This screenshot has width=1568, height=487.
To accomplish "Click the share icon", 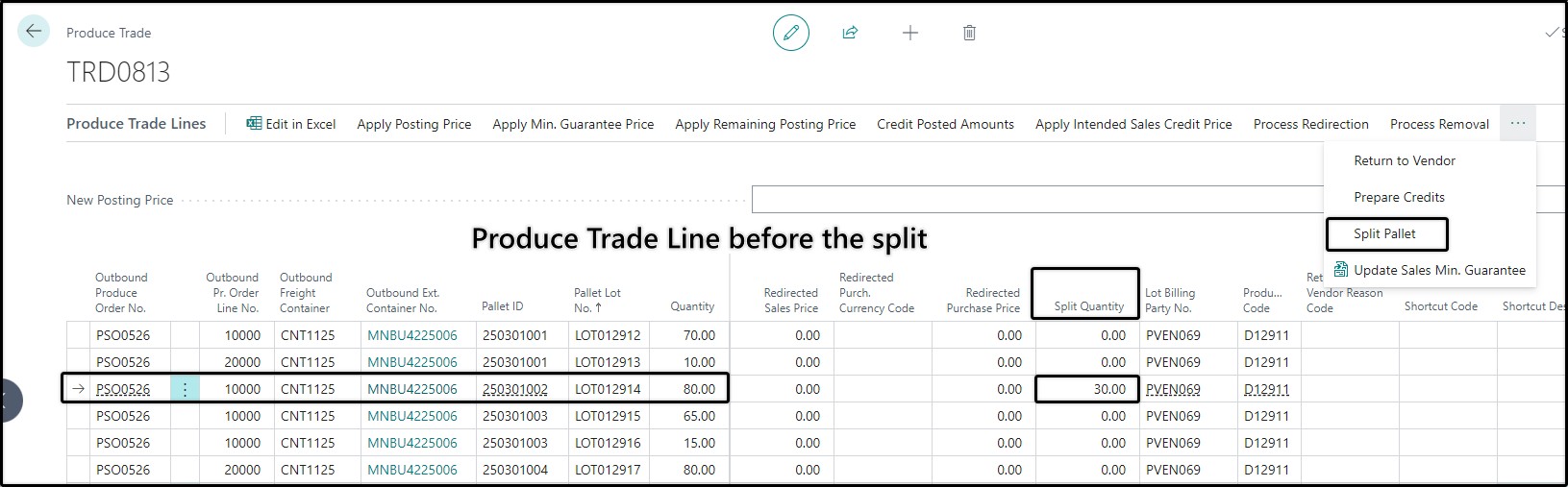I will pos(850,34).
